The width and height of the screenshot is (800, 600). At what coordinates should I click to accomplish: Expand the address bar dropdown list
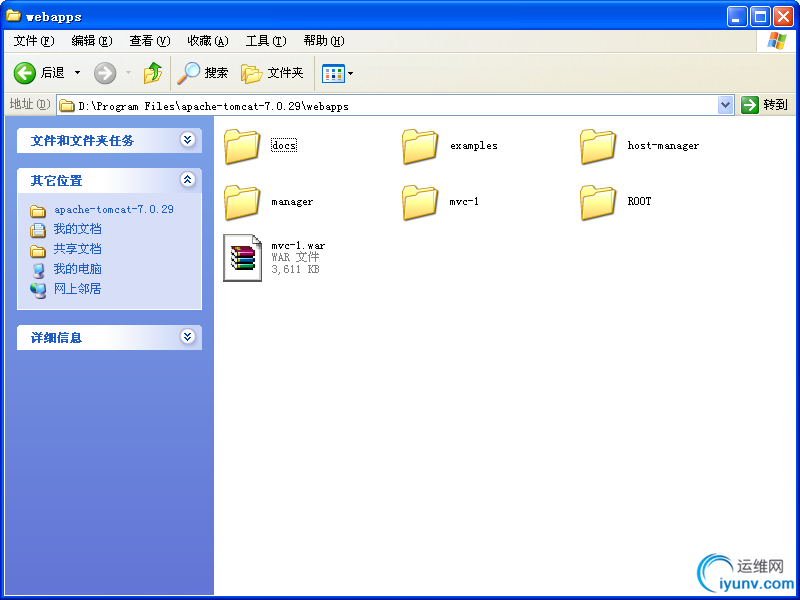tap(726, 105)
